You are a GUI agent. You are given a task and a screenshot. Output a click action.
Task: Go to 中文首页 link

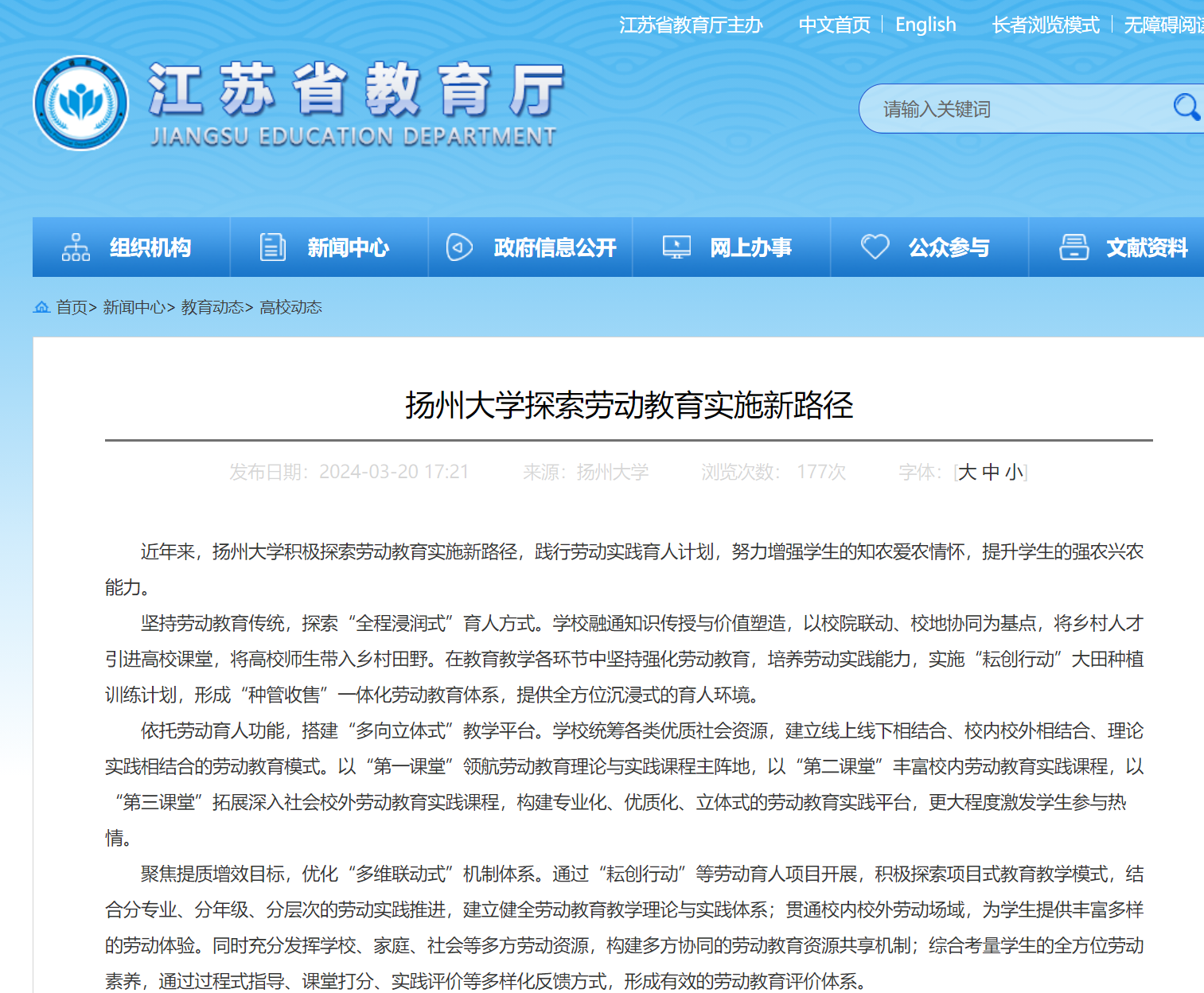tap(834, 25)
